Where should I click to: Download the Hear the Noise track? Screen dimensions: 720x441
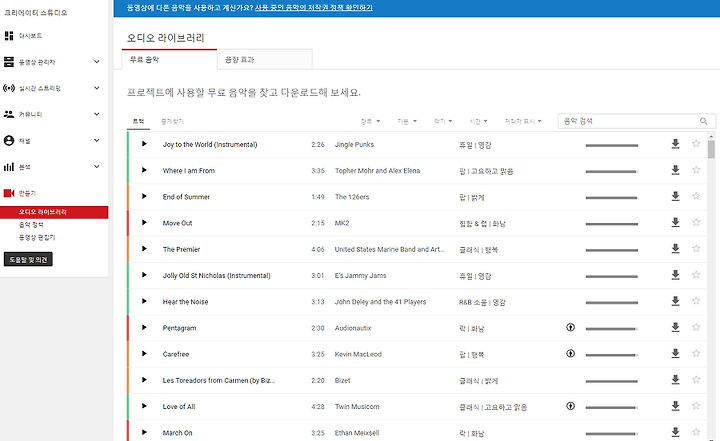pyautogui.click(x=675, y=301)
